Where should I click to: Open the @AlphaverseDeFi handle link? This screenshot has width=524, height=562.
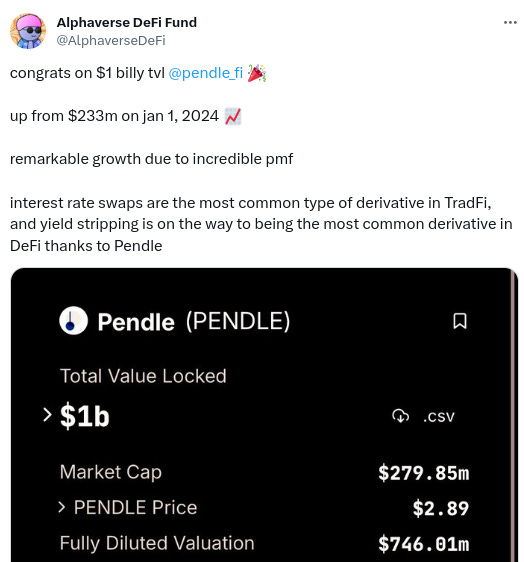point(111,41)
